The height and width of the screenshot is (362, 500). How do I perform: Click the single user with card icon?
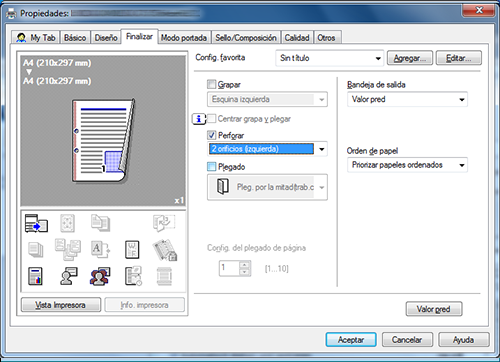(x=69, y=276)
